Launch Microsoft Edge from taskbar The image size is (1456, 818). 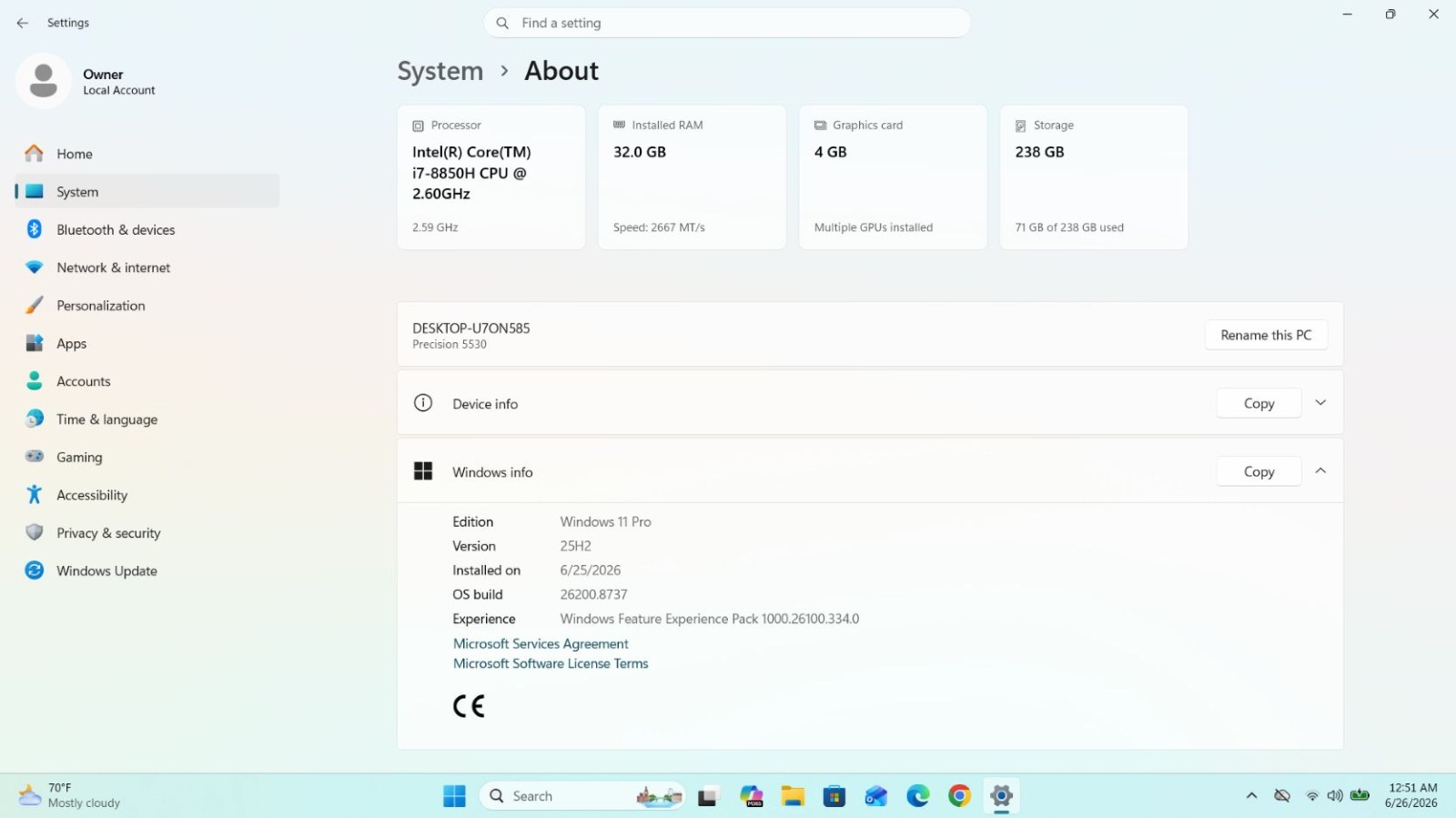[918, 796]
